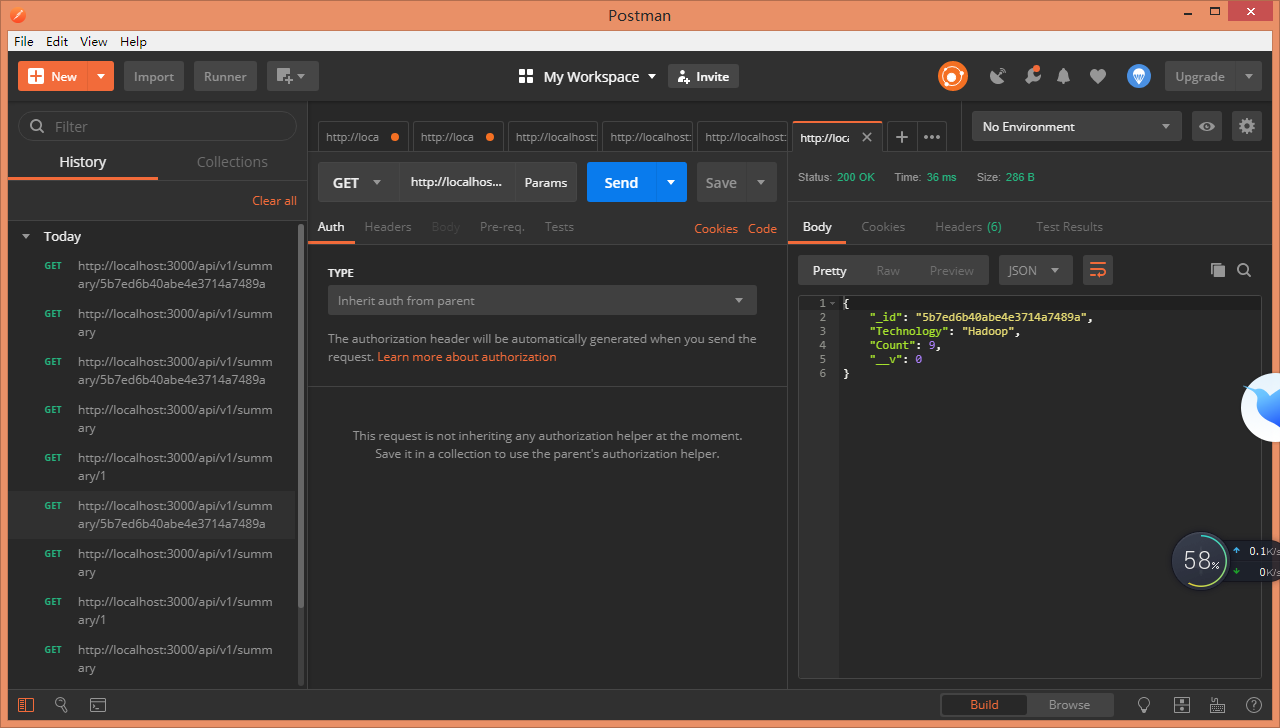Change the GET method dropdown
Viewport: 1280px width, 728px height.
(358, 182)
